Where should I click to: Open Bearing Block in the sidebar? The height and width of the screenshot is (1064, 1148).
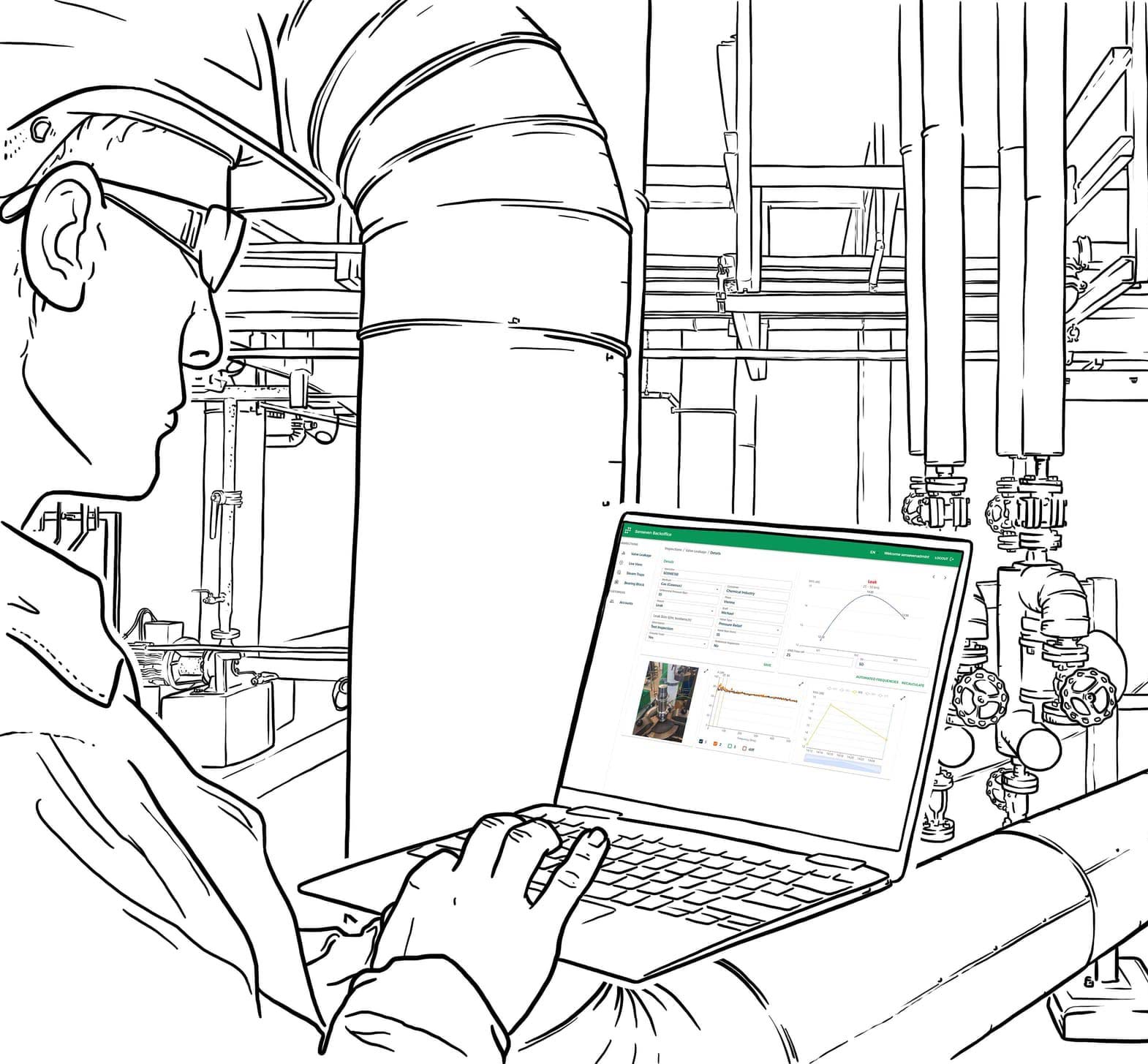[x=634, y=584]
